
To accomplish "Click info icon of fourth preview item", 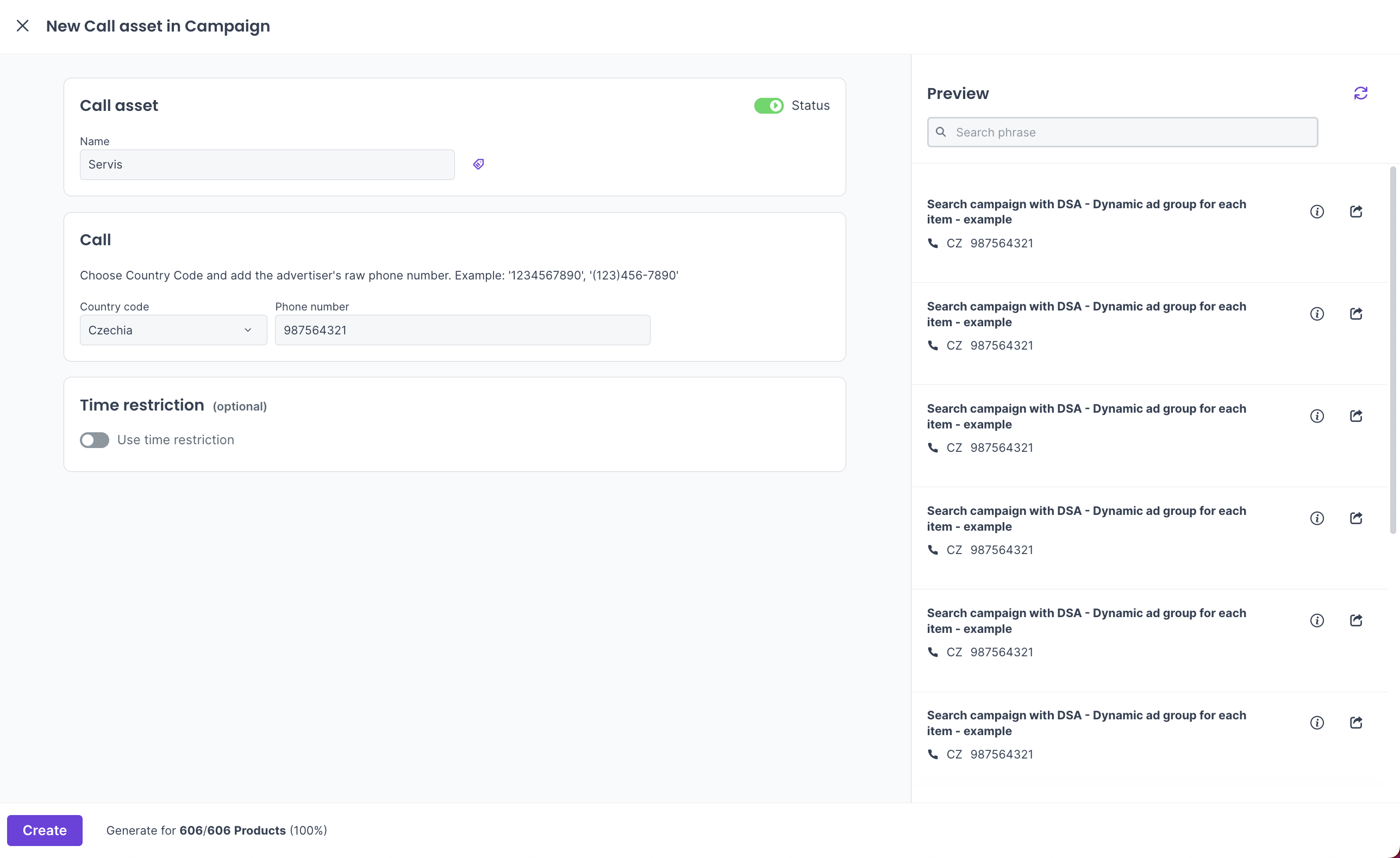I will click(x=1316, y=519).
